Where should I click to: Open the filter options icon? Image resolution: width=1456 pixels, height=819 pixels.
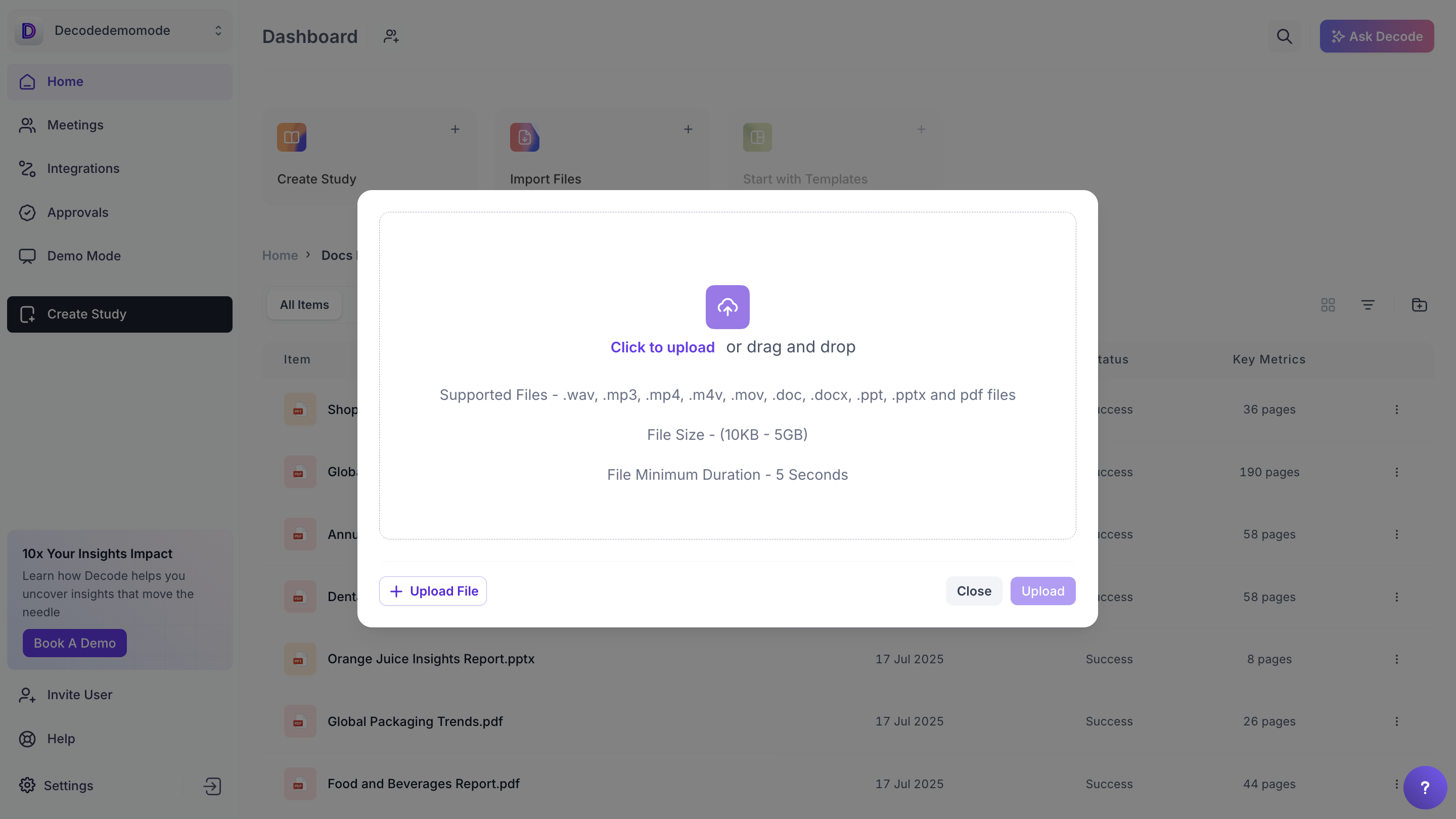pyautogui.click(x=1367, y=305)
